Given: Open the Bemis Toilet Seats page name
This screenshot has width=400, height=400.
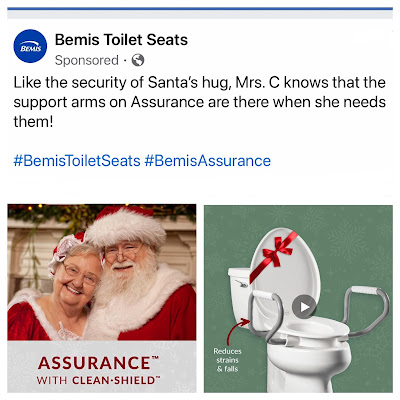Looking at the screenshot, I should point(121,40).
